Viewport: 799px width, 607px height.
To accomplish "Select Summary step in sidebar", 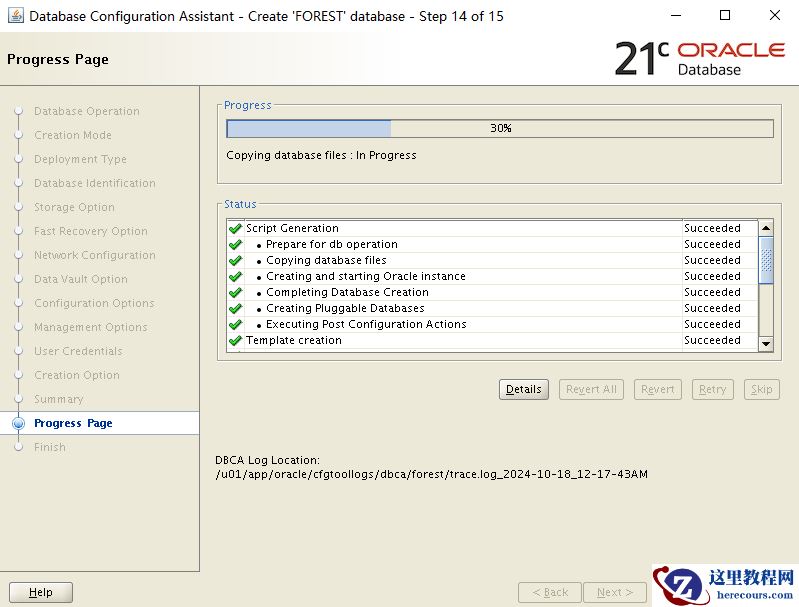I will [59, 399].
